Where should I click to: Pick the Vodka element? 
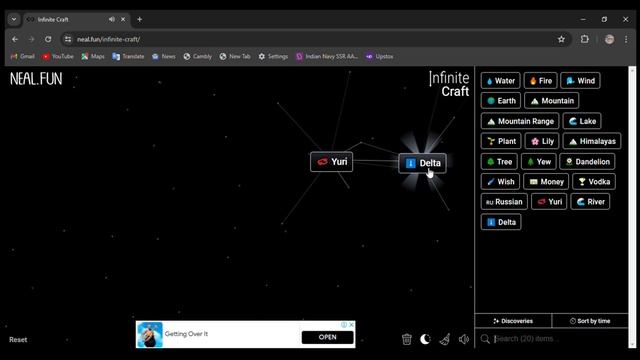594,182
